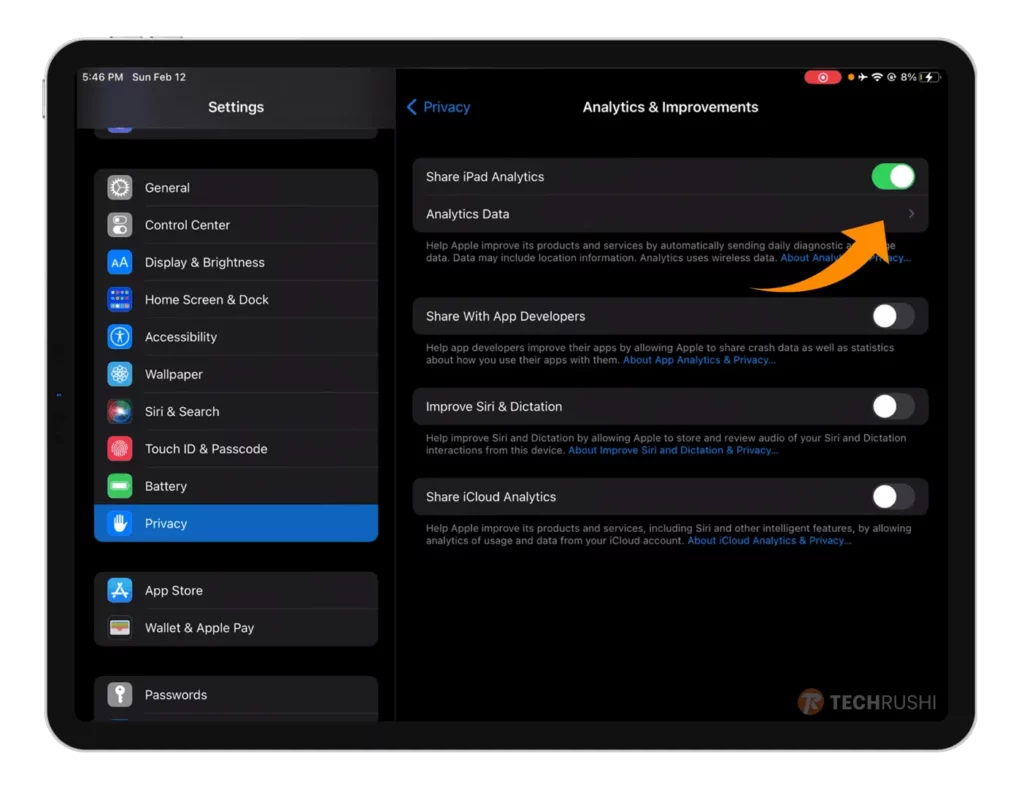
Task: Tap the airplane mode status icon
Action: pyautogui.click(x=863, y=77)
